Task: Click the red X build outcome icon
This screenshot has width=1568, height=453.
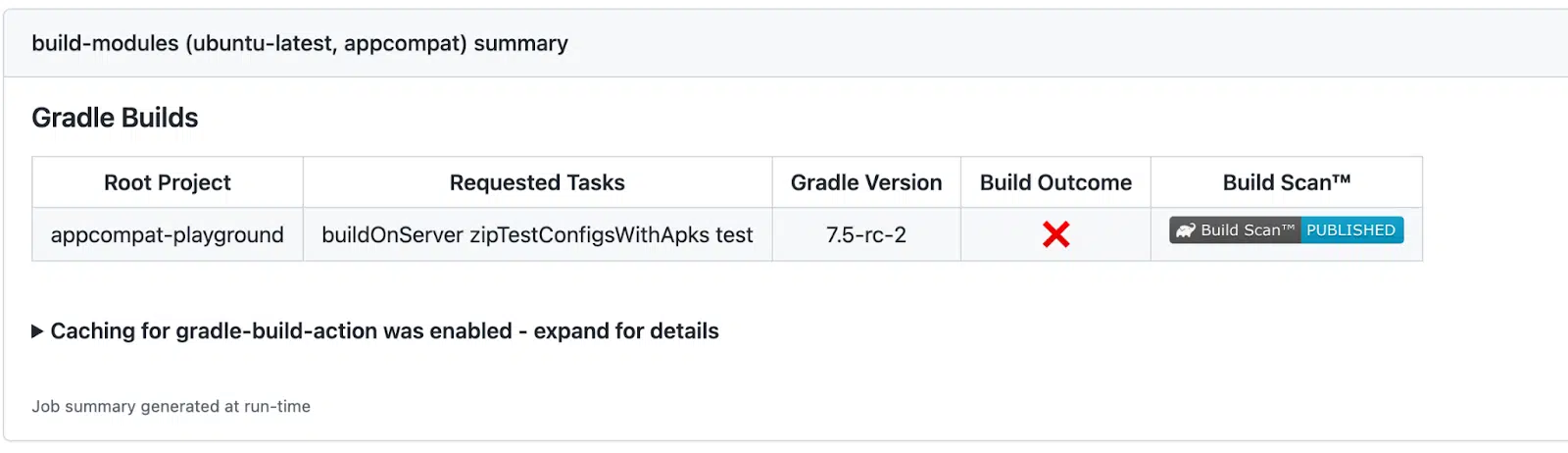Action: [1055, 234]
